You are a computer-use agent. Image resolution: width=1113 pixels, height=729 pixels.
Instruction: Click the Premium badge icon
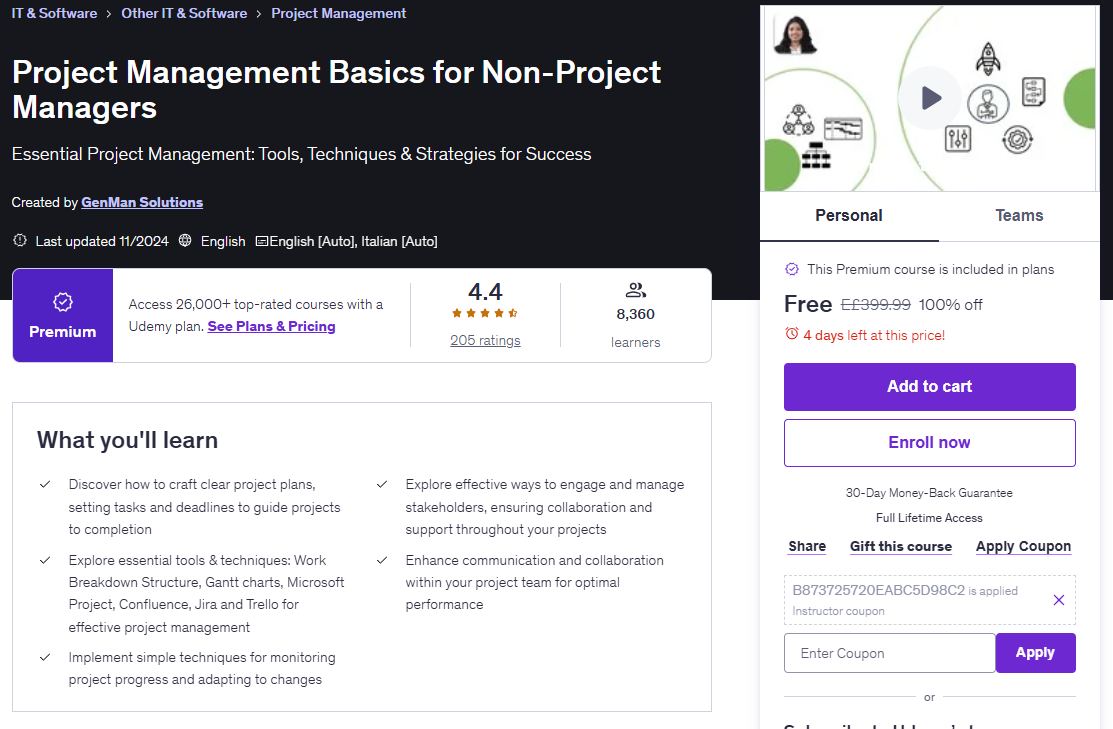point(62,302)
